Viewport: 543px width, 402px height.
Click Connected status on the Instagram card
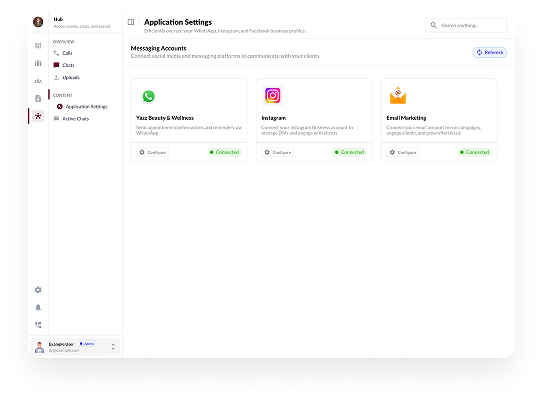click(349, 152)
